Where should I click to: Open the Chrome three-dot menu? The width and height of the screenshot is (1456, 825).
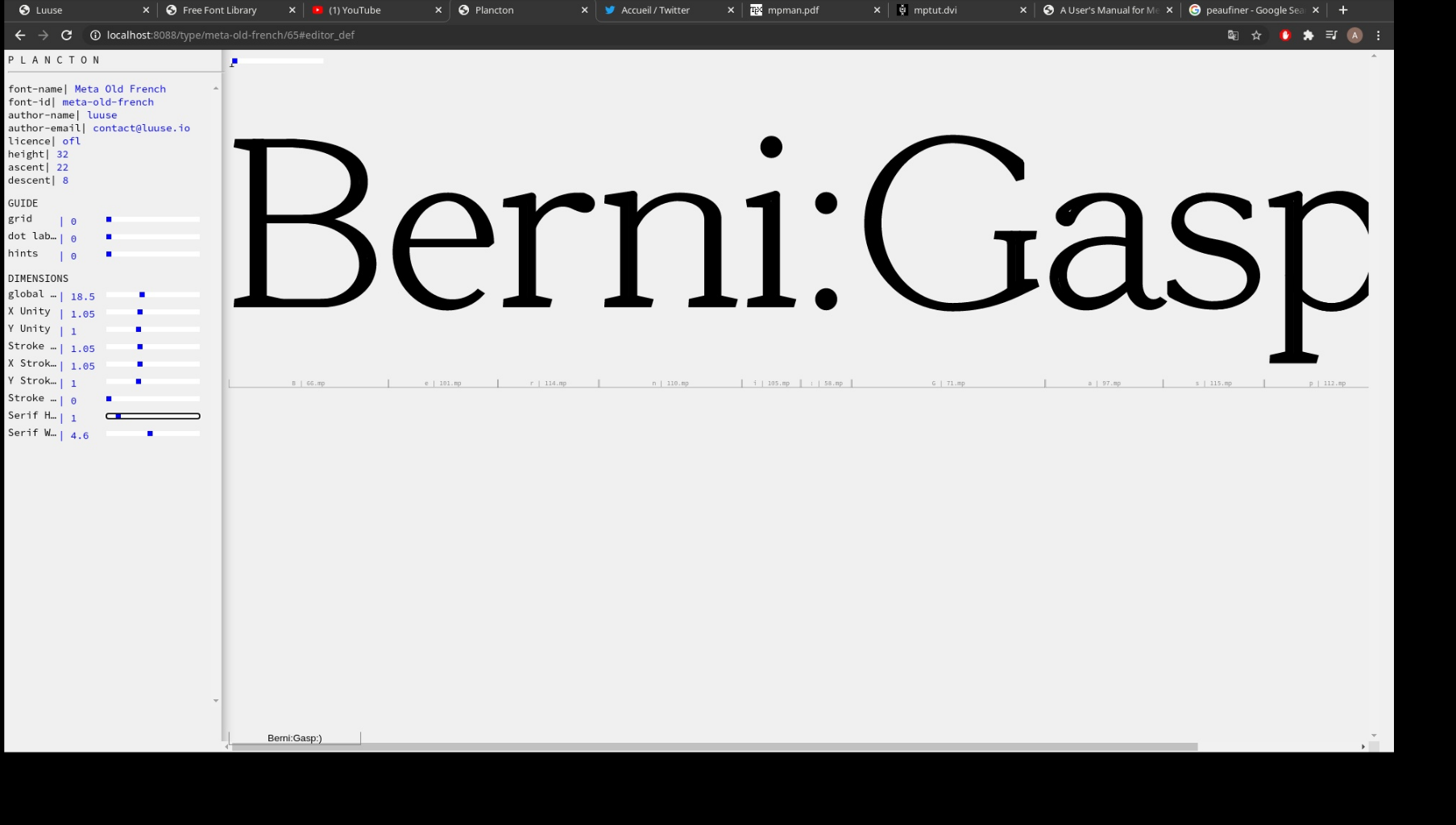pyautogui.click(x=1379, y=35)
